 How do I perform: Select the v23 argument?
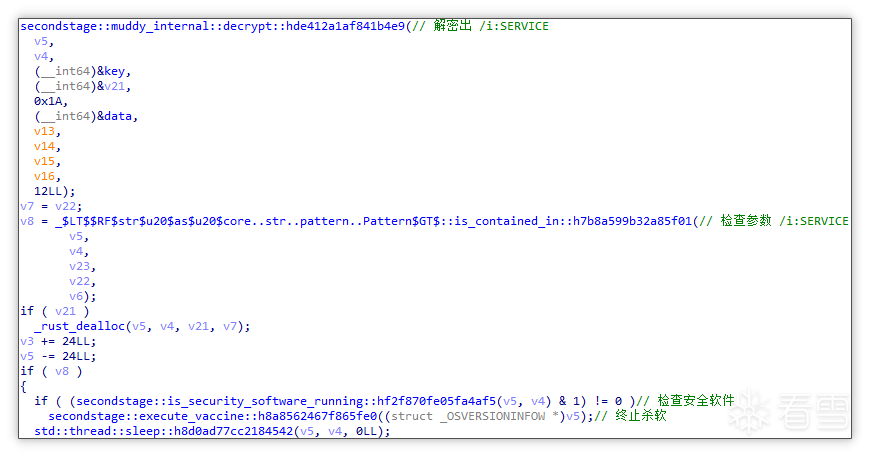coord(79,266)
